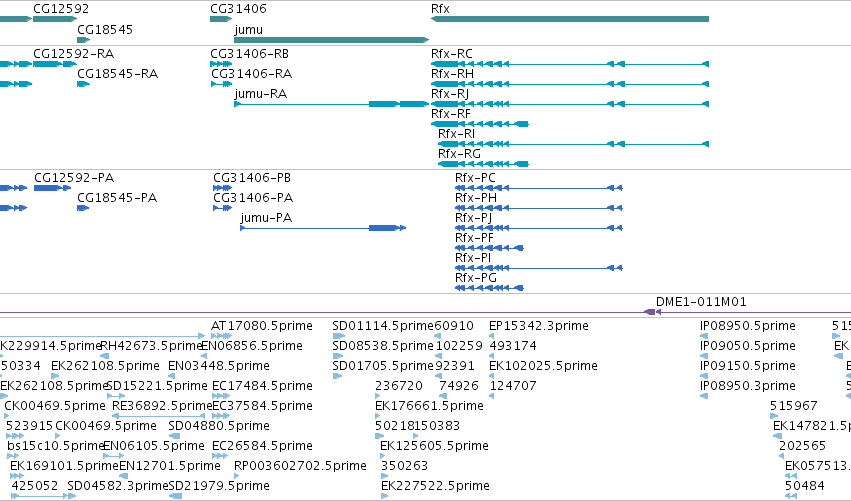Select transcript CG31406-RB
Viewport: 851px width, 501px height.
point(250,54)
